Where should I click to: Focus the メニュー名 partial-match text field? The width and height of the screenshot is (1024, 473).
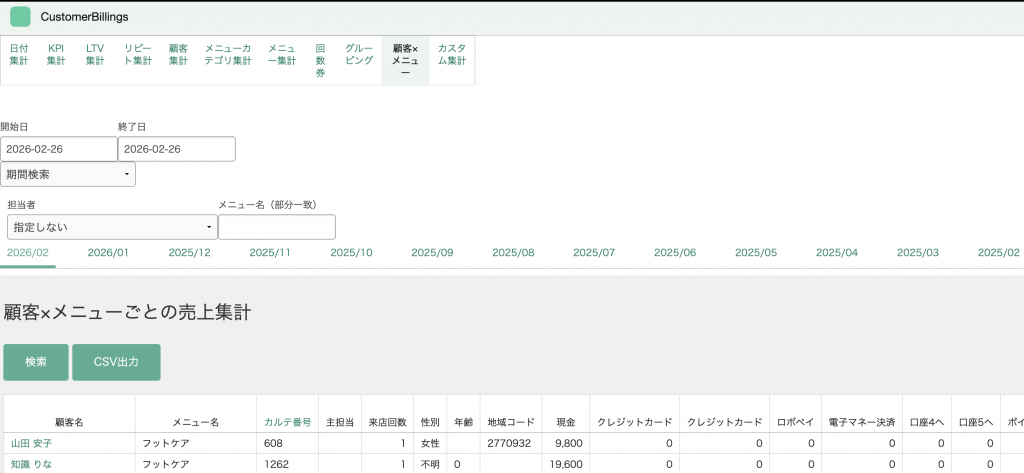coord(276,227)
